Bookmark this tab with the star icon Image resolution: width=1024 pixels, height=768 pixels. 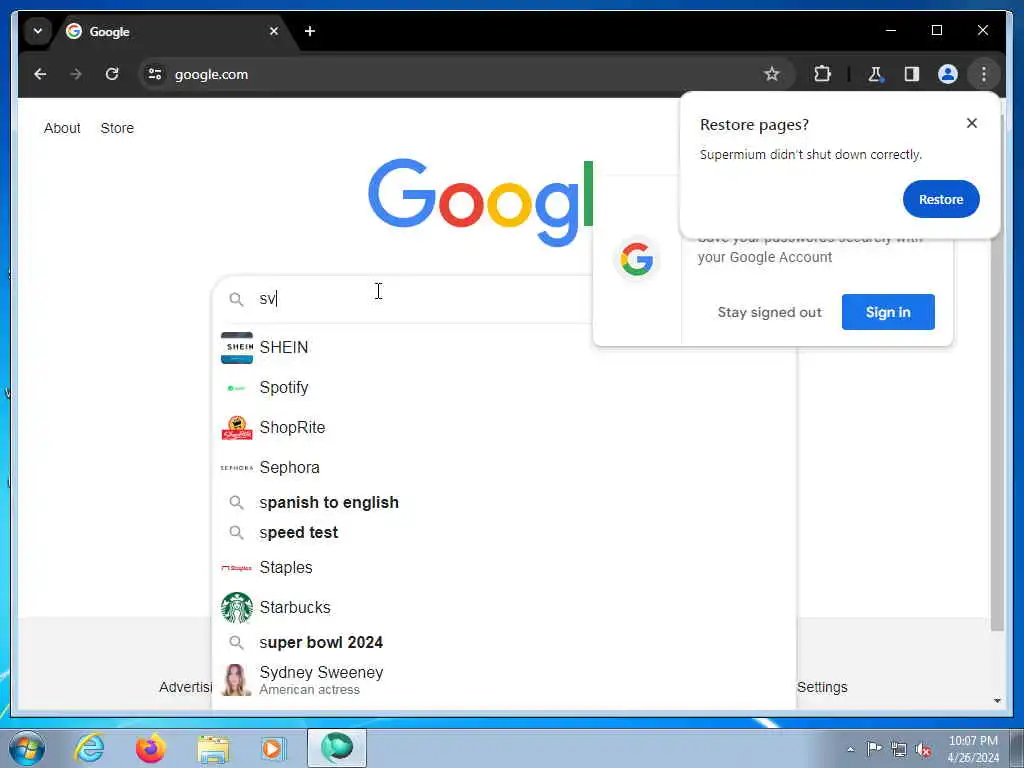(x=772, y=74)
